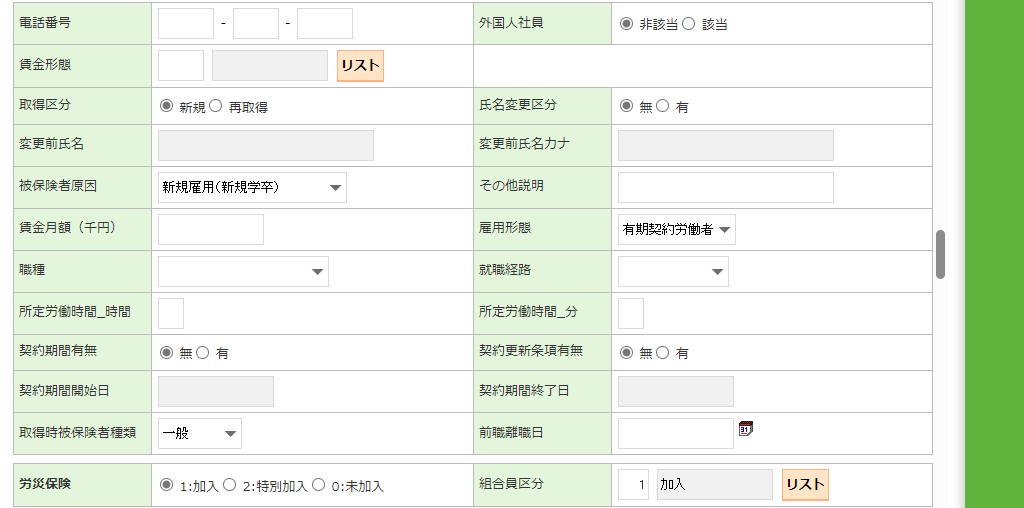Image resolution: width=1024 pixels, height=508 pixels.
Task: Expand the 雇用形態 dropdown
Action: pyautogui.click(x=677, y=229)
